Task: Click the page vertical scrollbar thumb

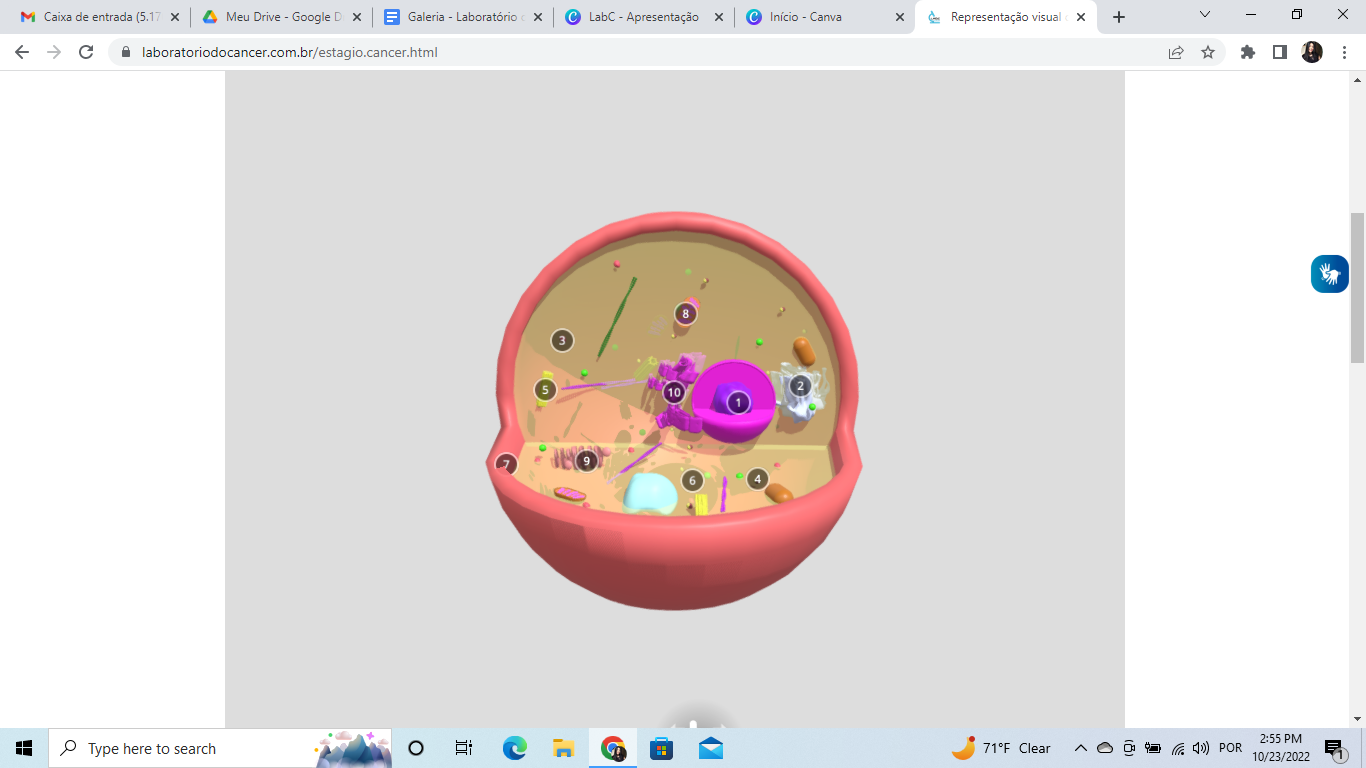Action: [x=1357, y=288]
